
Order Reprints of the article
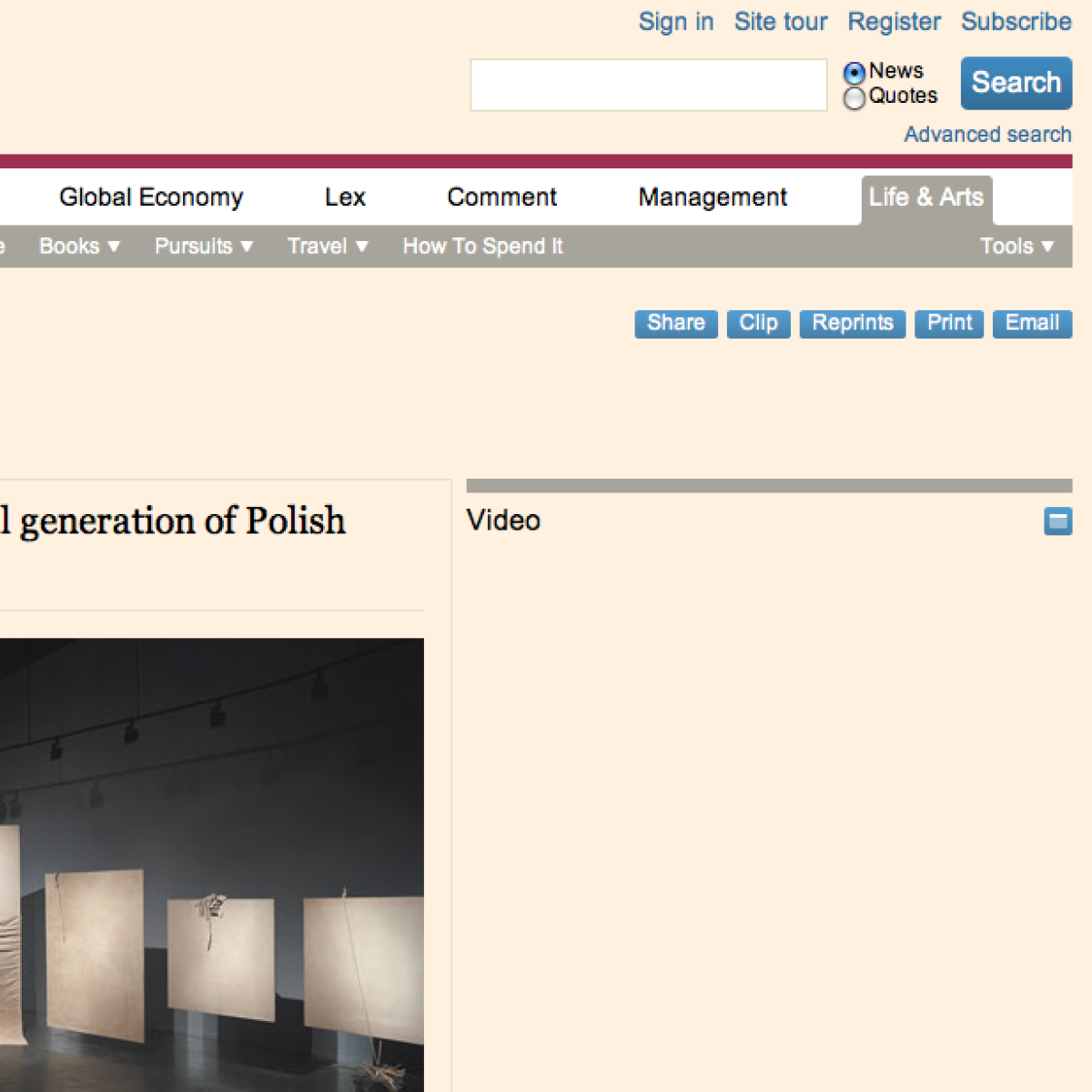coord(853,324)
